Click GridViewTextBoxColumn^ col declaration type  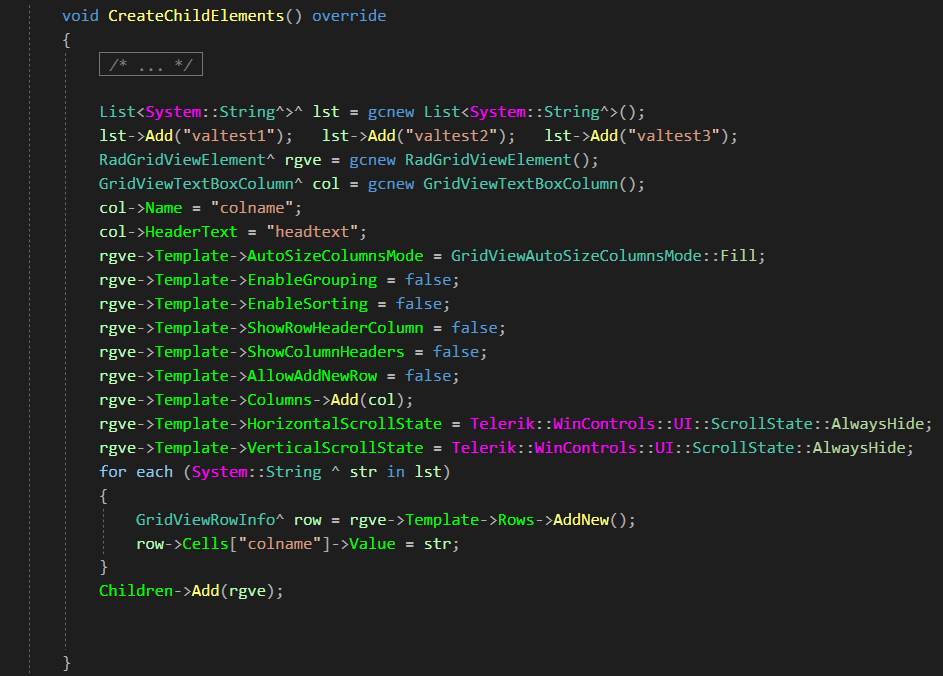(x=201, y=184)
